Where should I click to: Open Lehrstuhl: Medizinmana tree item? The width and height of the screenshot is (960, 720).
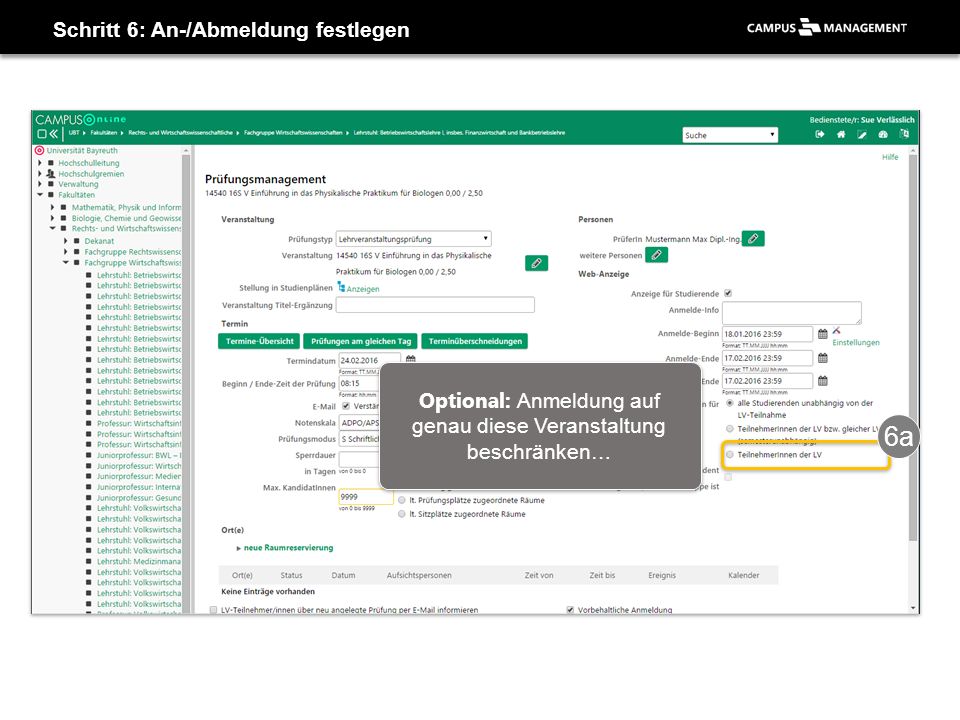[138, 561]
